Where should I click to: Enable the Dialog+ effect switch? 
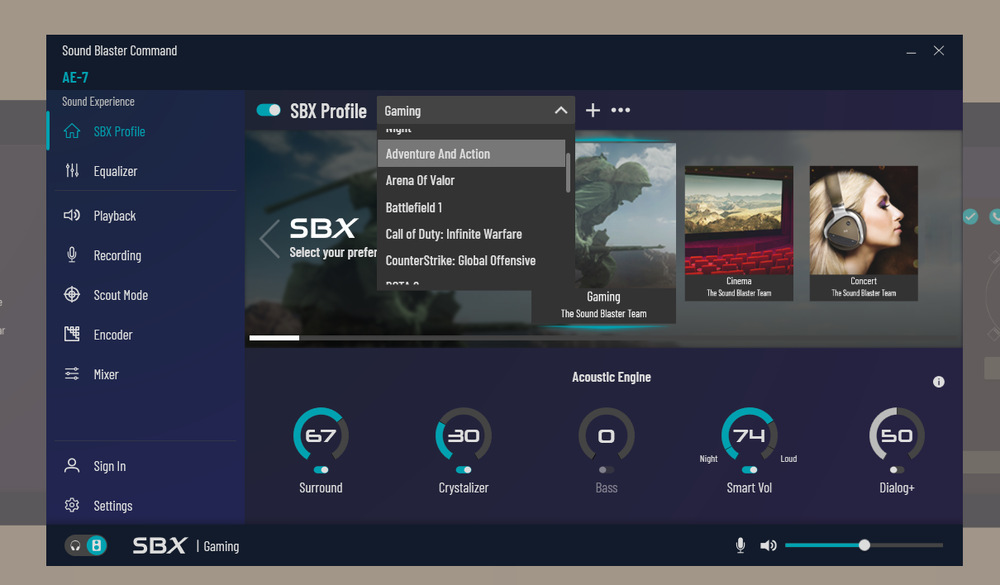coord(897,470)
